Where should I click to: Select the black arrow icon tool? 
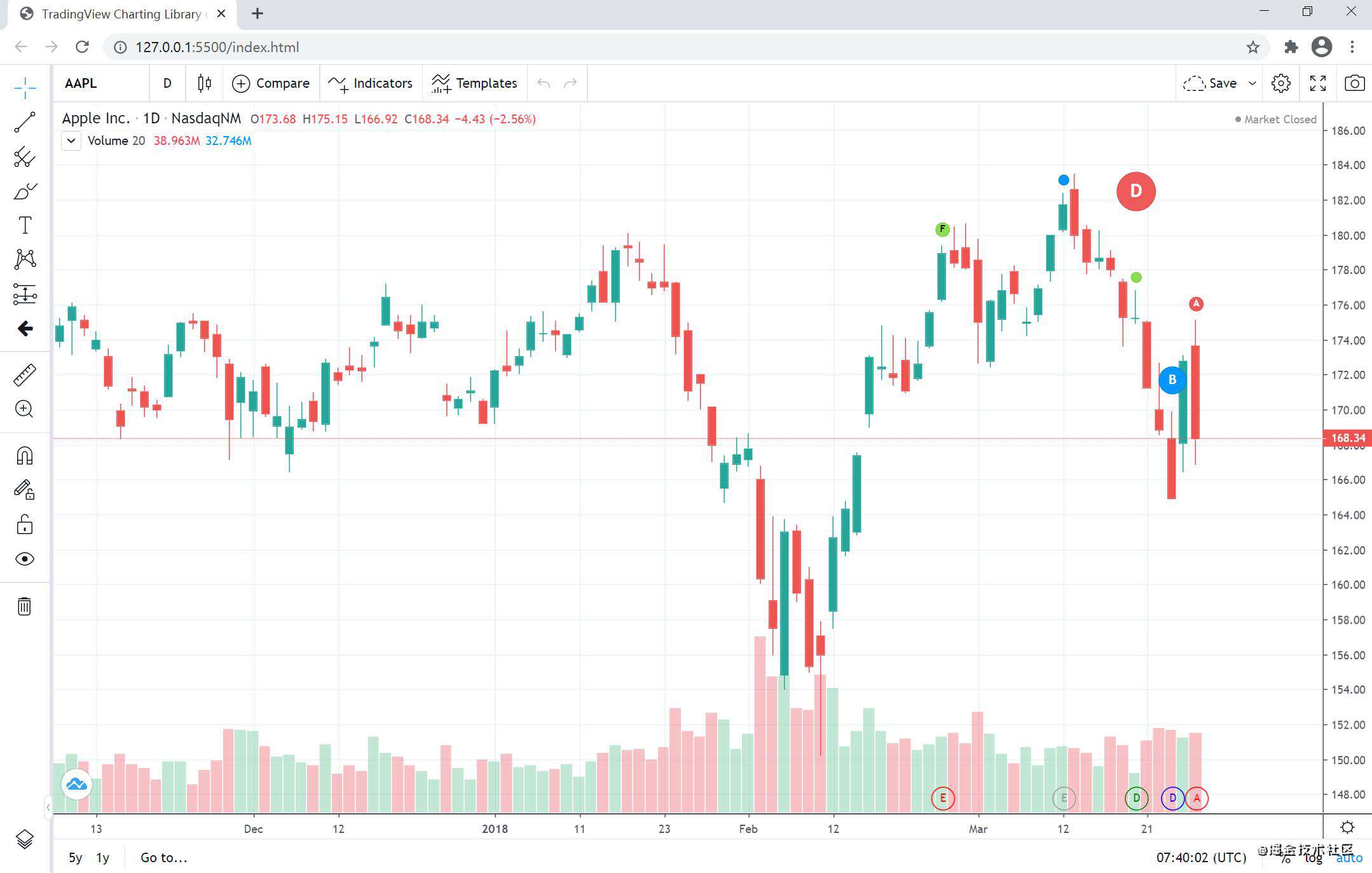click(25, 328)
